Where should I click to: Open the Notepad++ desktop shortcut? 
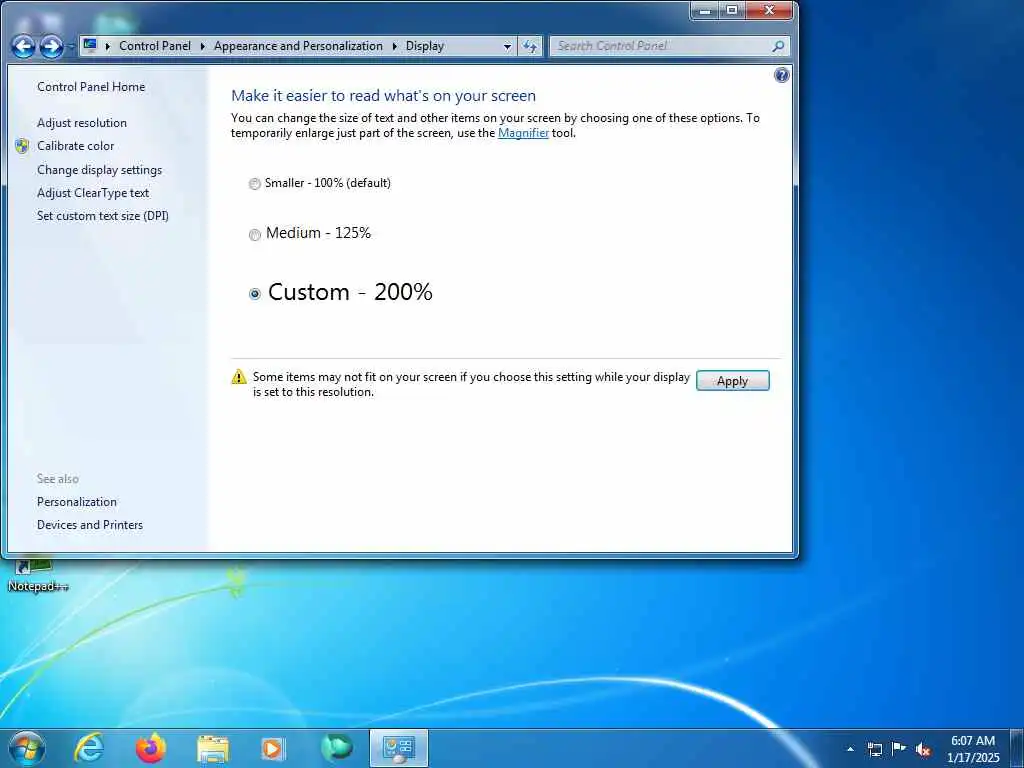point(37,576)
